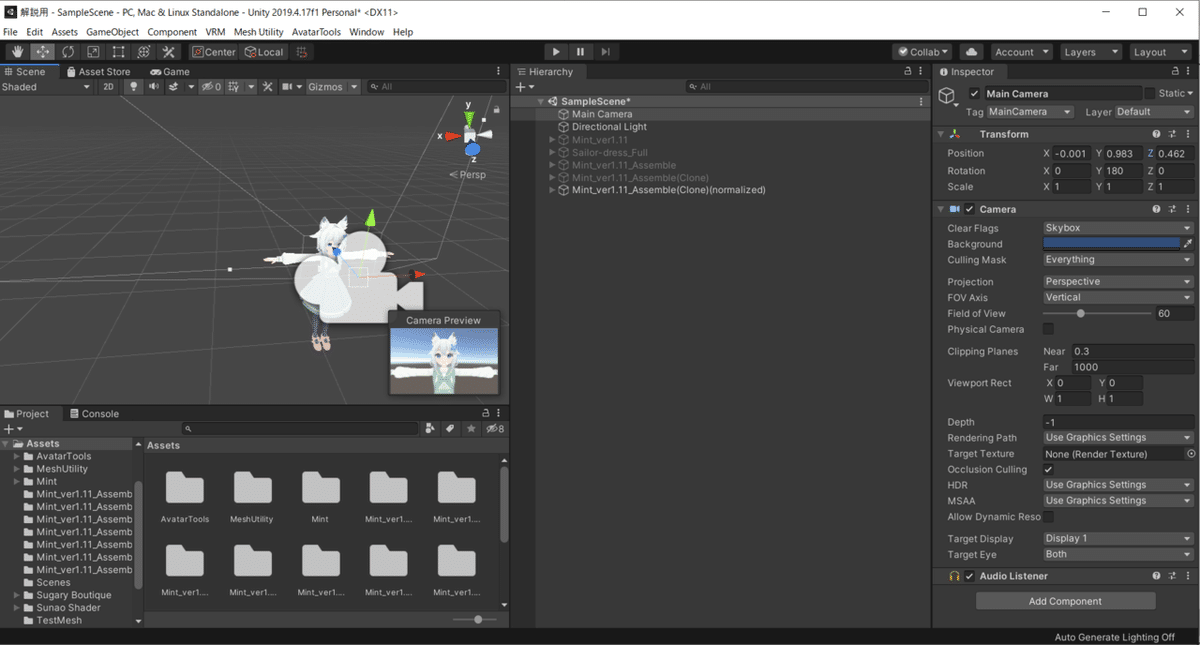Open the AvatarTools menu
The width and height of the screenshot is (1200, 645).
(316, 32)
